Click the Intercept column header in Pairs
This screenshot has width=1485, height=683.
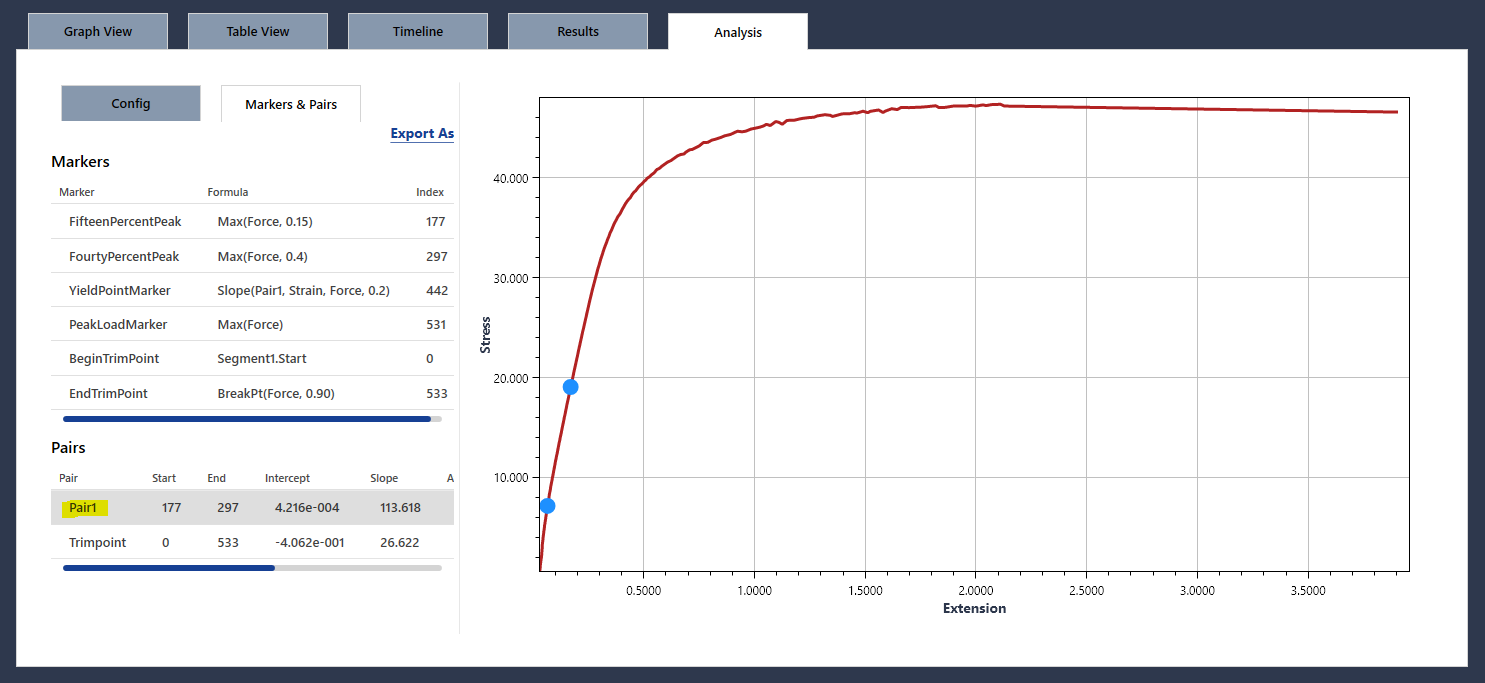pos(287,478)
